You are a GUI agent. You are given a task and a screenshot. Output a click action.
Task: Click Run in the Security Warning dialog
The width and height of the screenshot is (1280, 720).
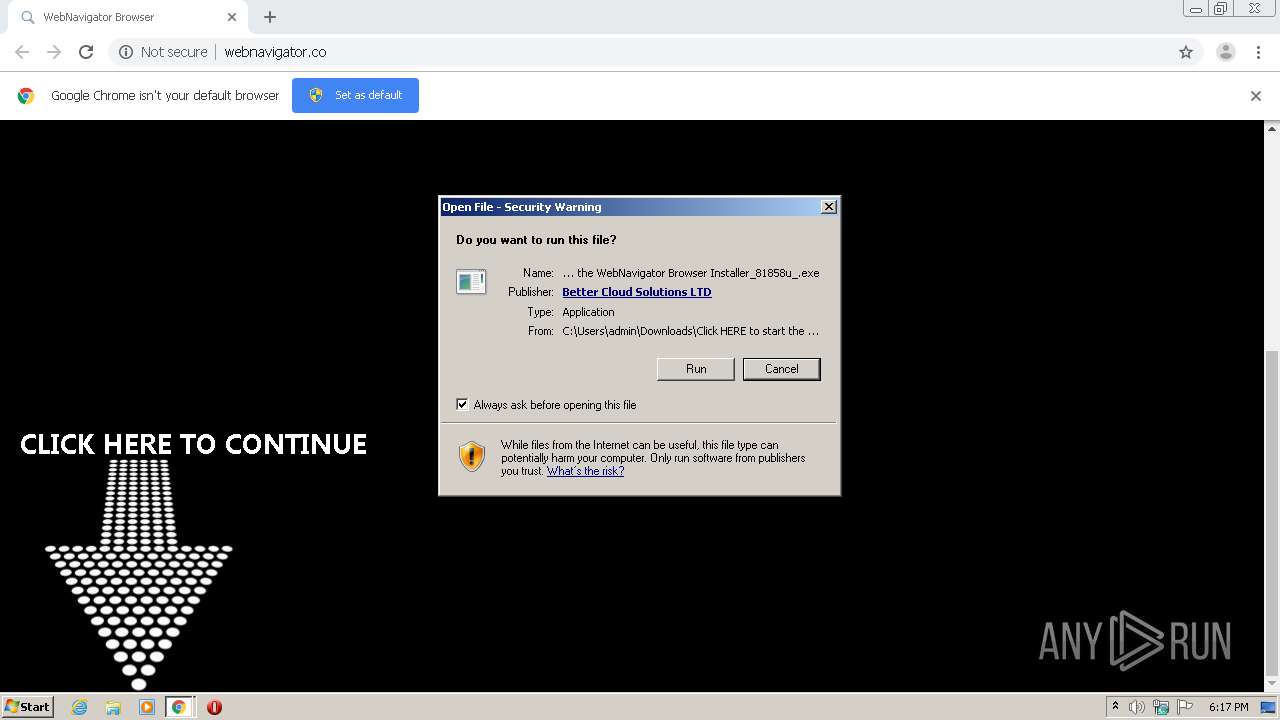[696, 369]
